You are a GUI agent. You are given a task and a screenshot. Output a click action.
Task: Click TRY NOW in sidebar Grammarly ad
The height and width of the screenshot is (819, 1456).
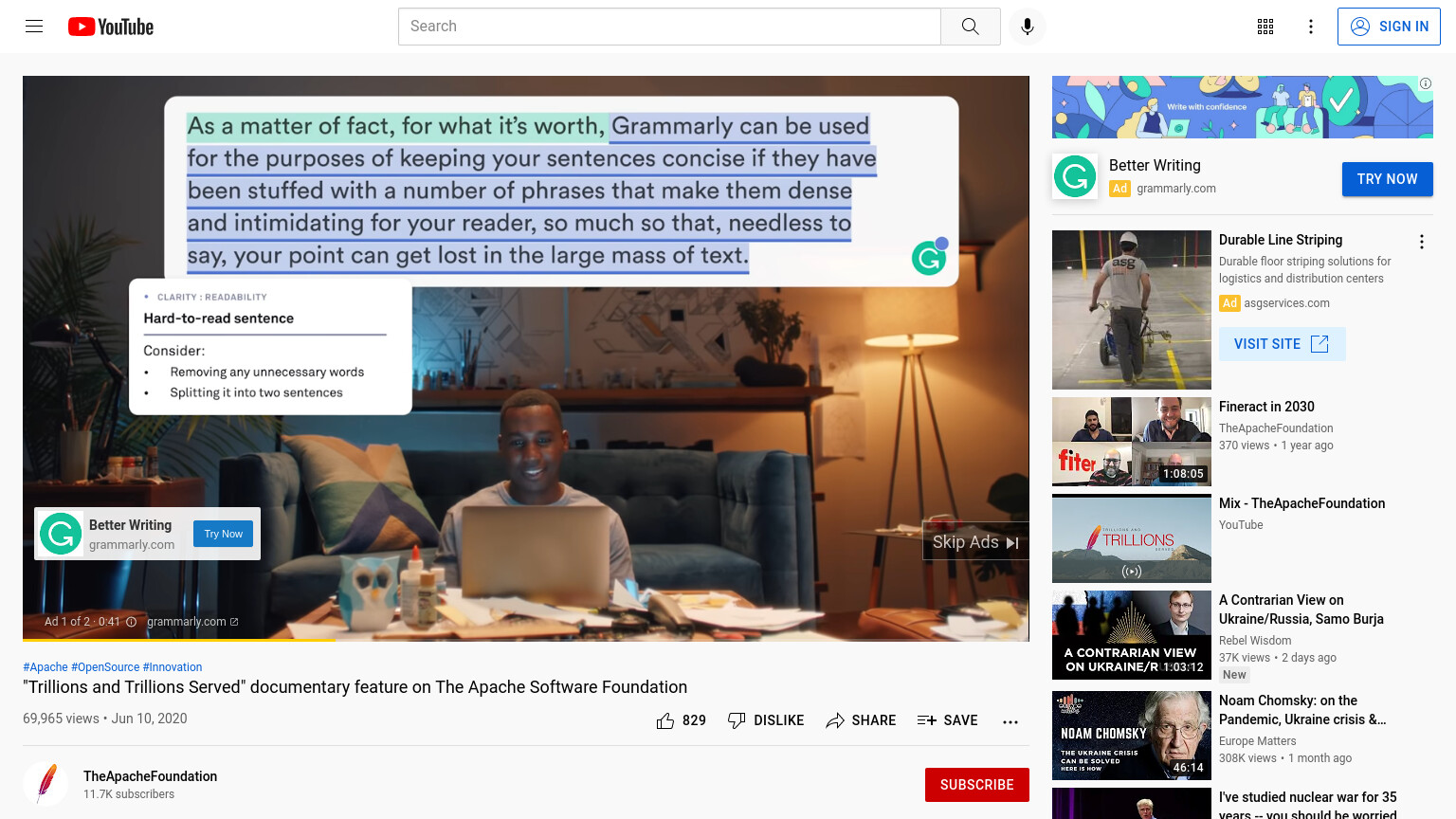[1388, 179]
